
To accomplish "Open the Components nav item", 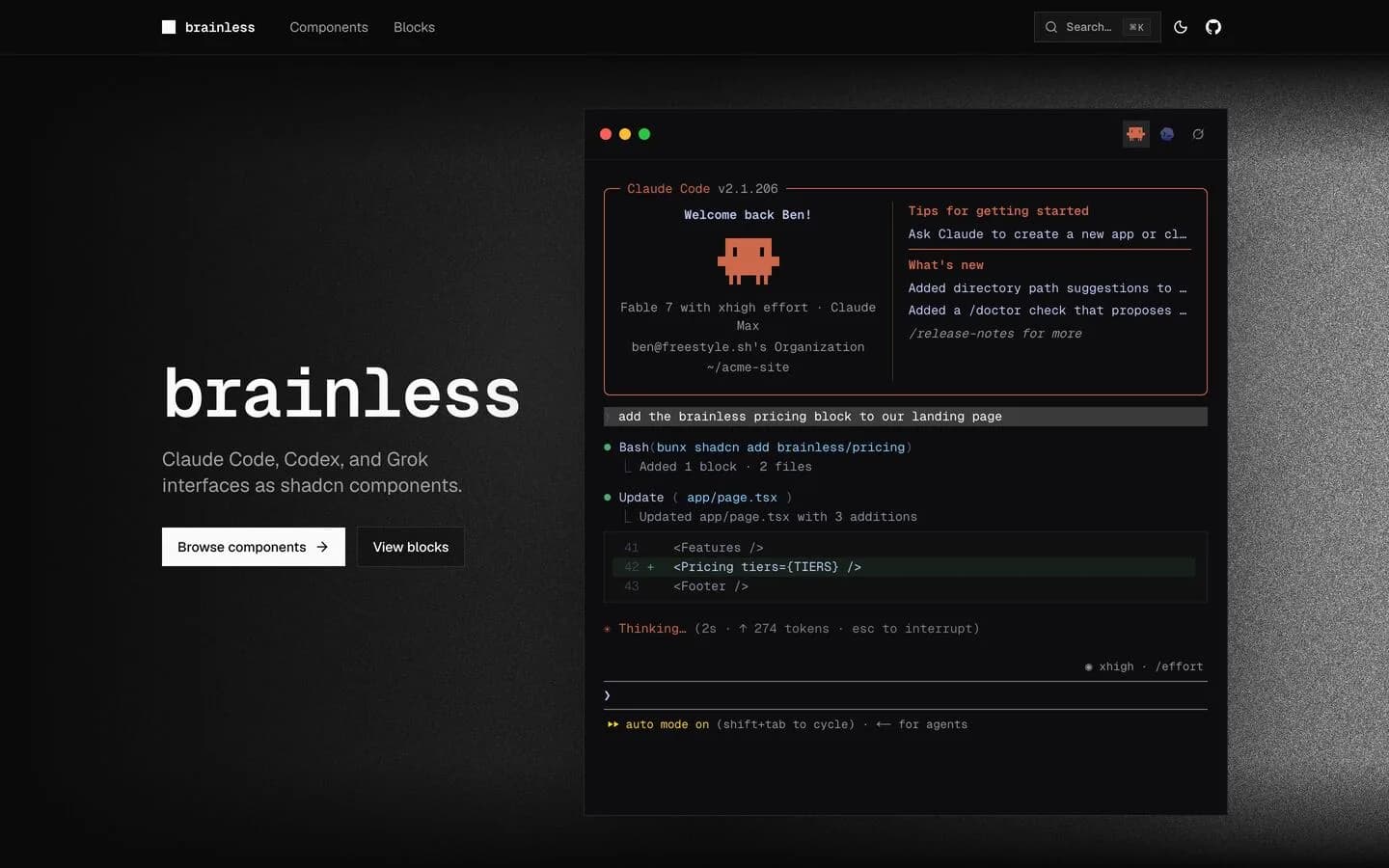I will (x=329, y=27).
